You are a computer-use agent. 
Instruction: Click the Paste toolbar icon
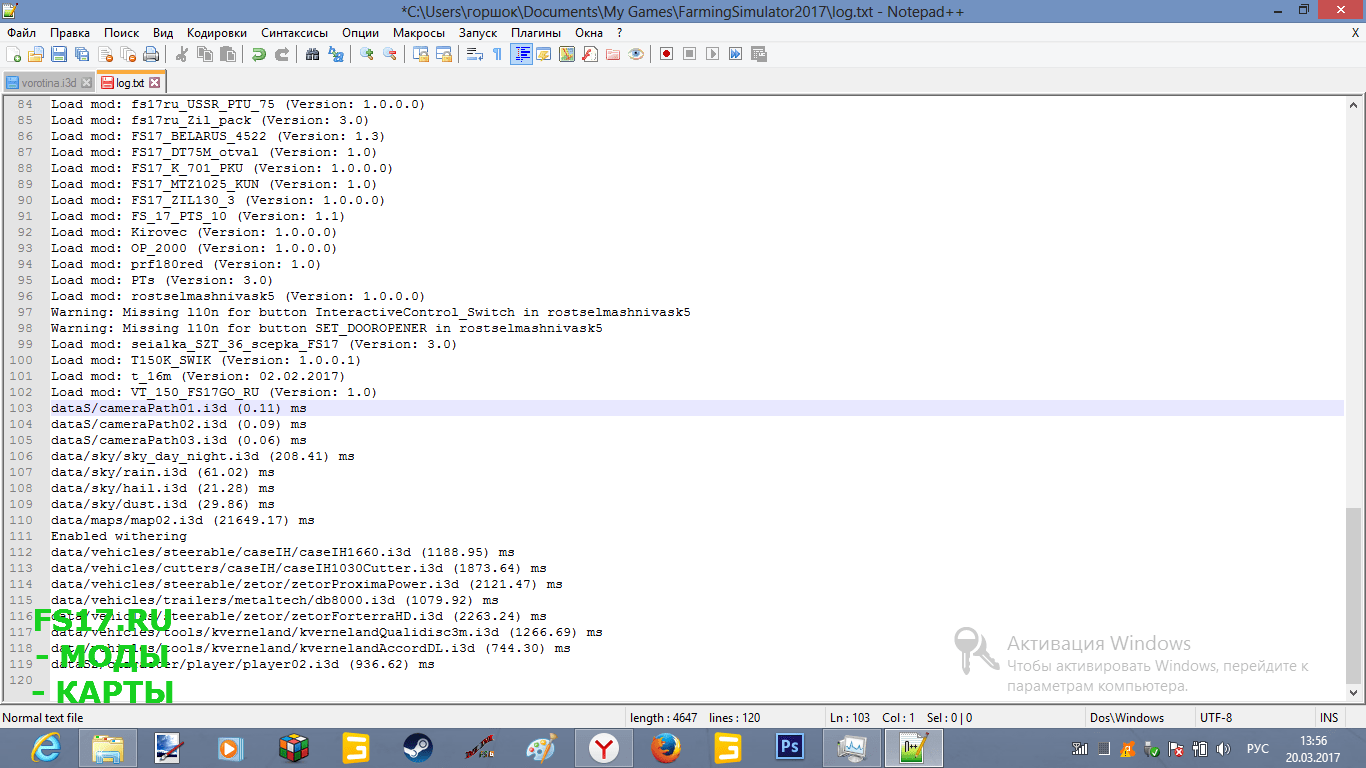coord(228,54)
